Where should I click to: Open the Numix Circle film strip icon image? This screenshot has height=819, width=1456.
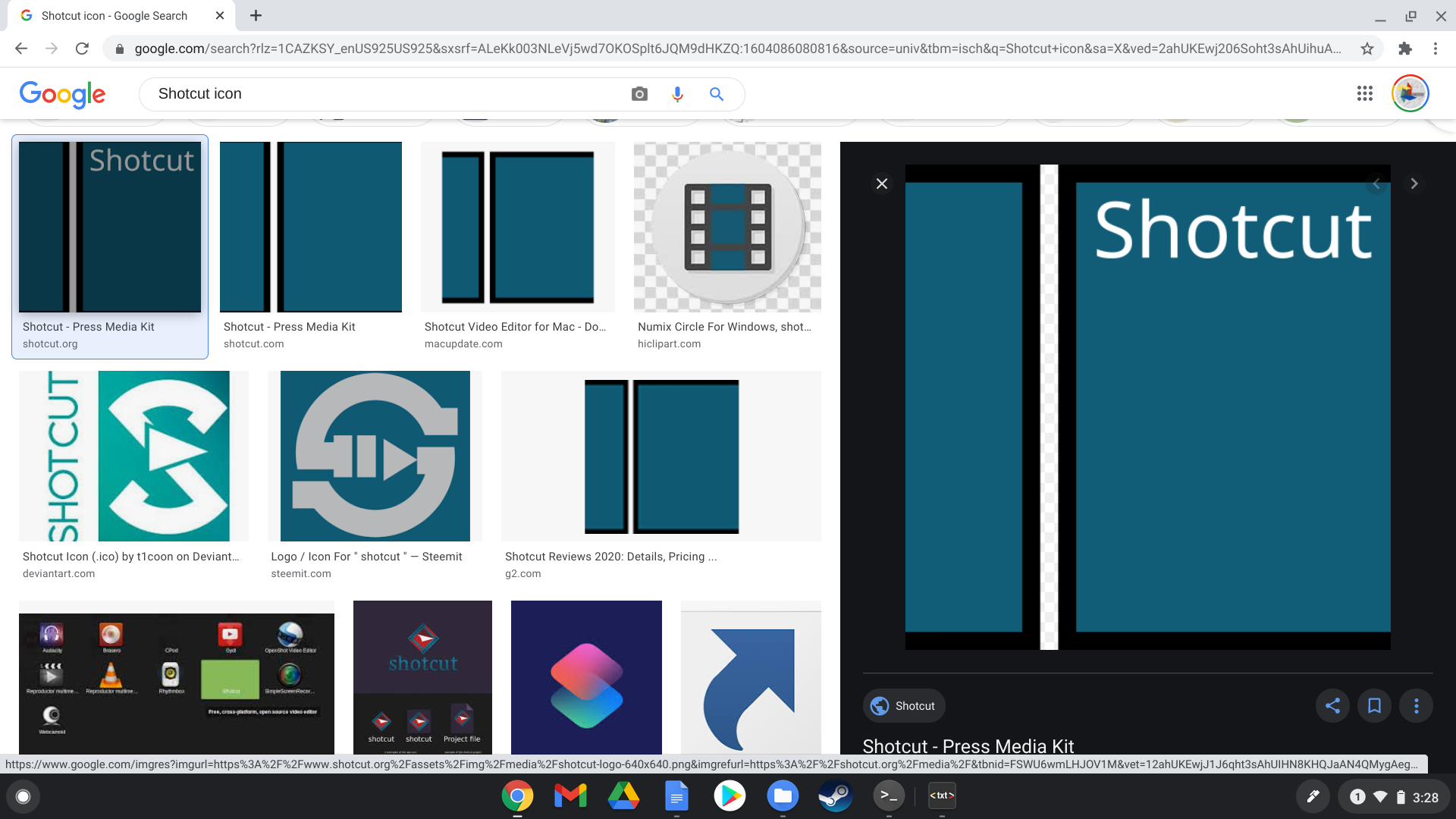[727, 227]
